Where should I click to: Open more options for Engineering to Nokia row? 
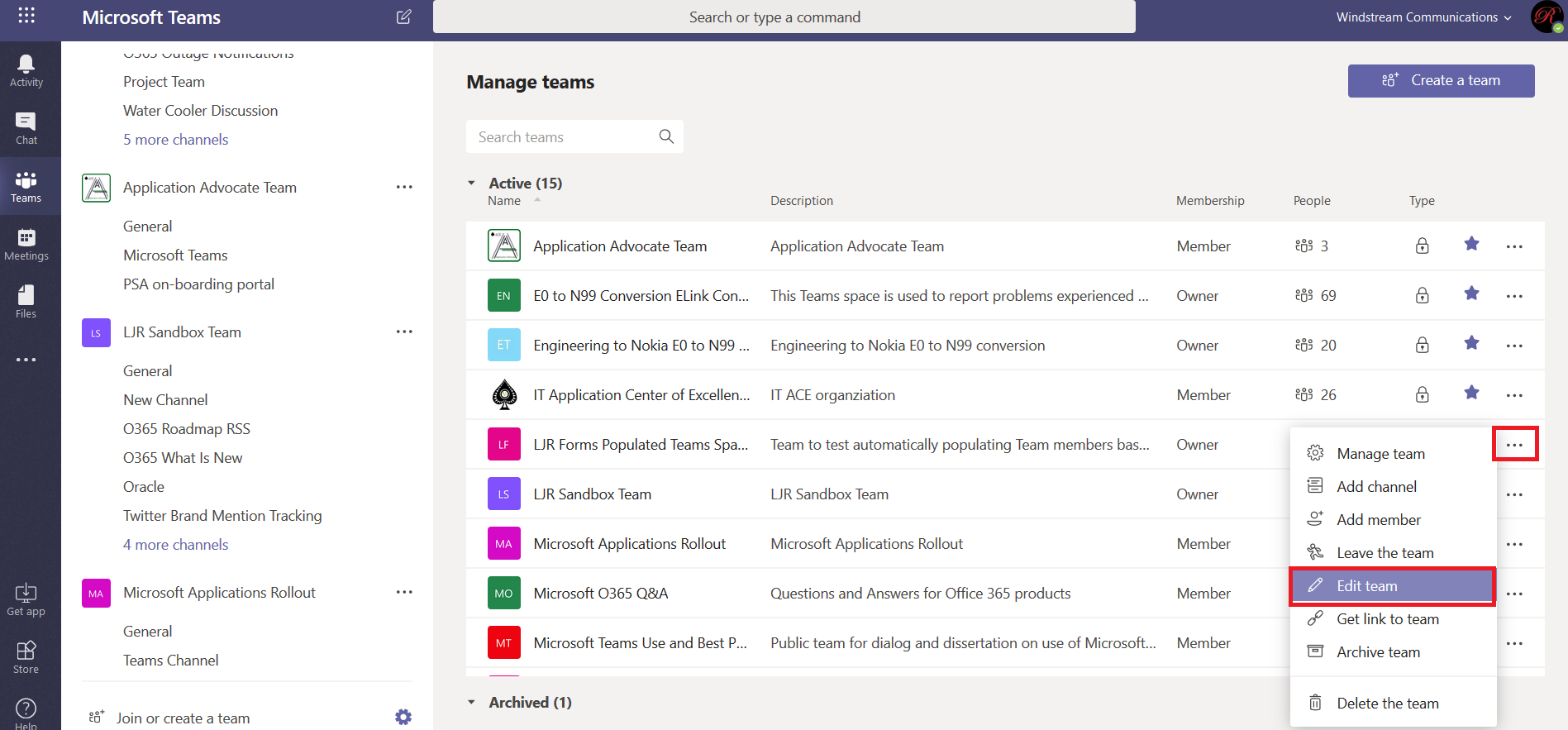(x=1514, y=346)
